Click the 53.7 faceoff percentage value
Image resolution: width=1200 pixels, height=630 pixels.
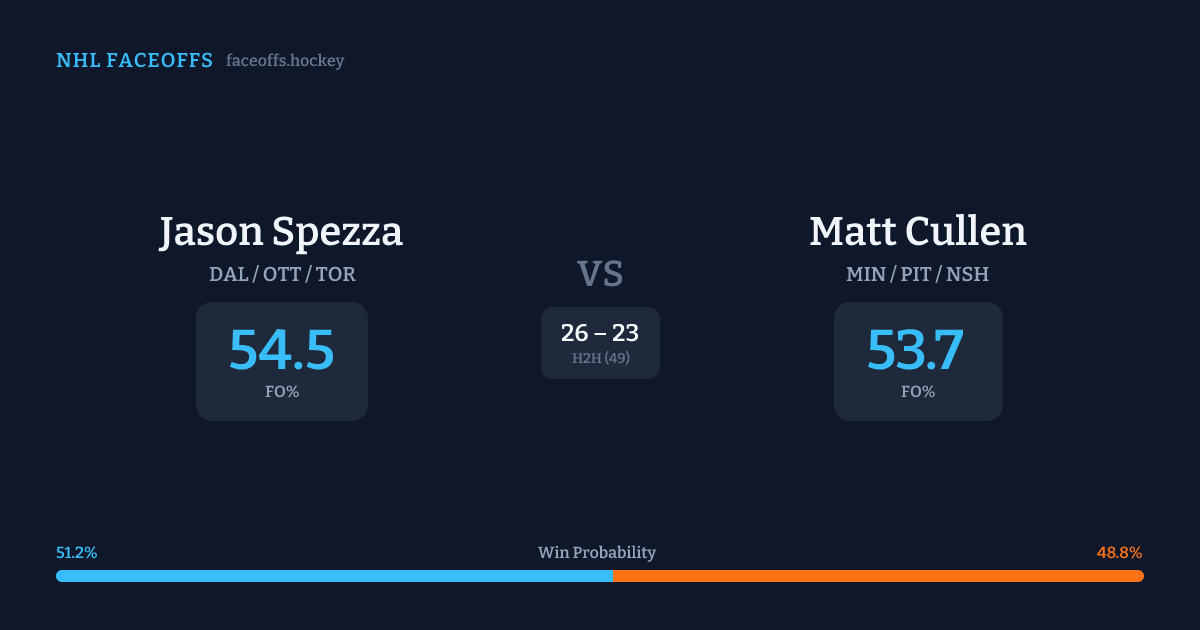pyautogui.click(x=915, y=350)
